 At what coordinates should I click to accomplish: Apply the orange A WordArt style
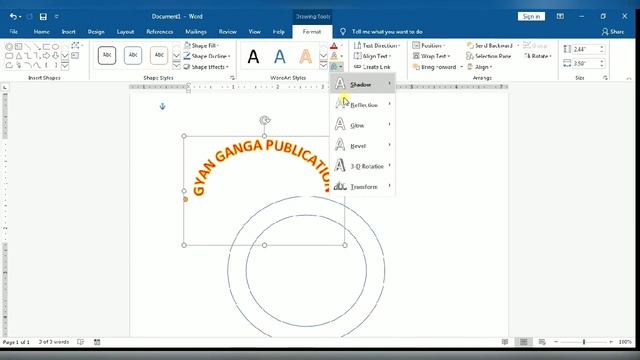point(305,56)
